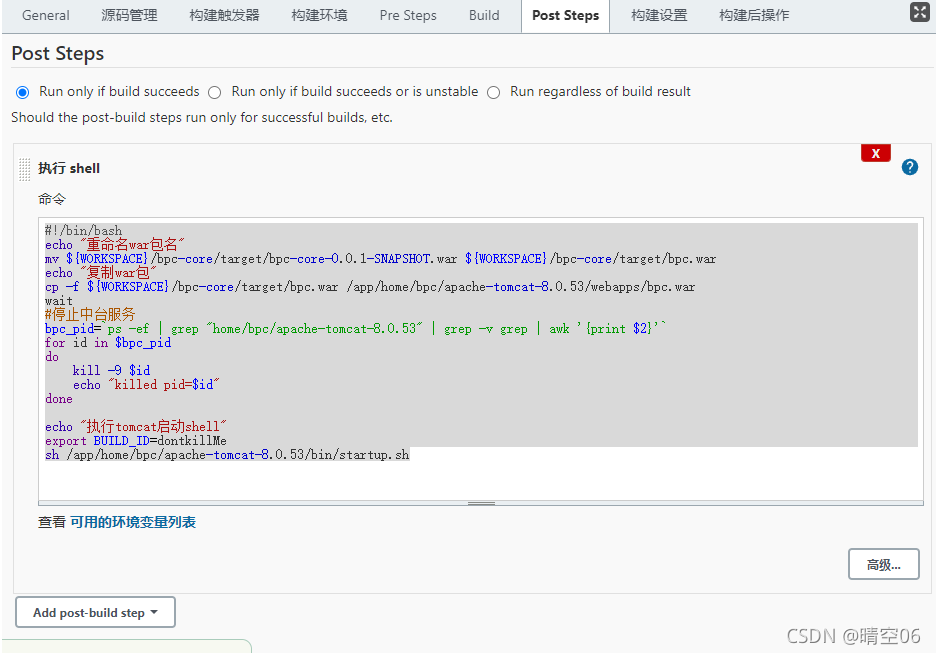
Task: Click the mv command line renaming the war
Action: tap(380, 259)
